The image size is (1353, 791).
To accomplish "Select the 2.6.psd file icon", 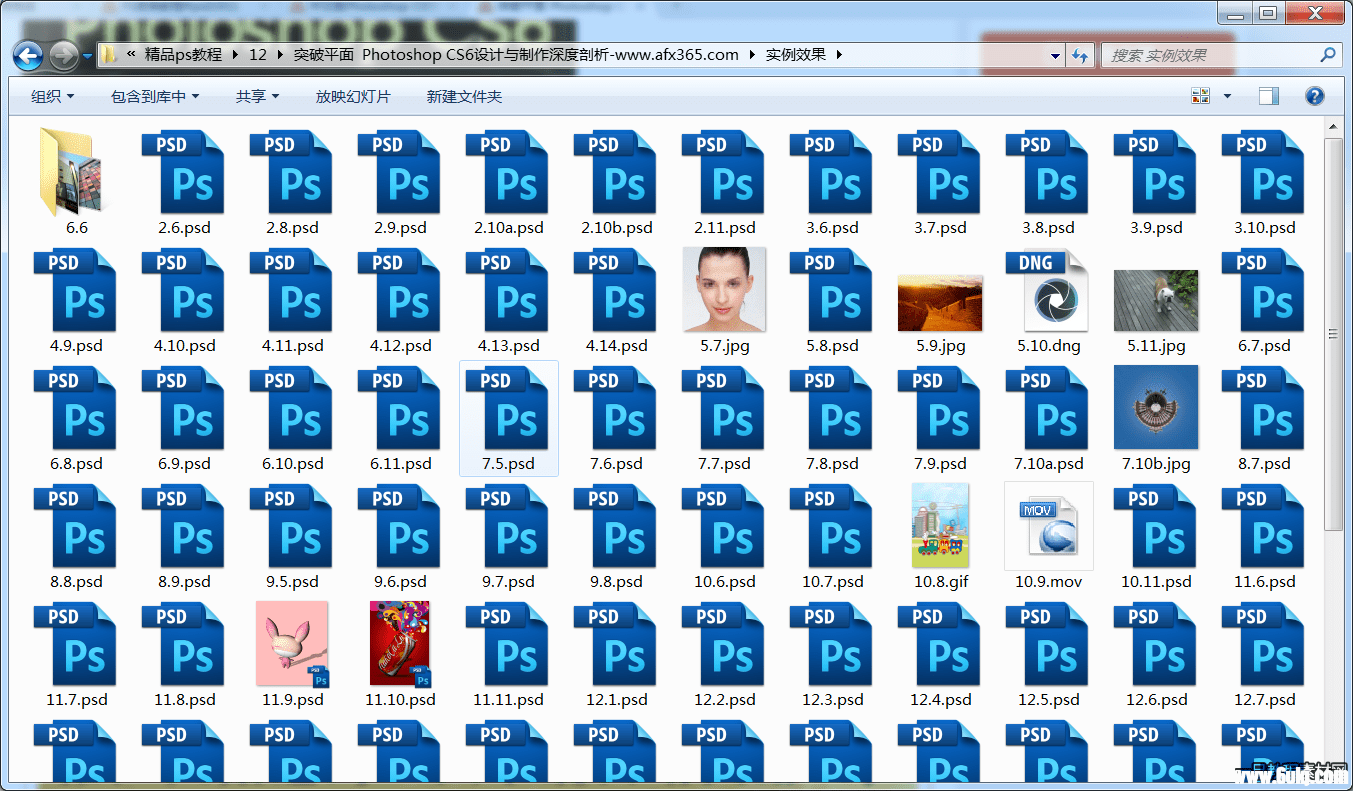I will tap(182, 172).
